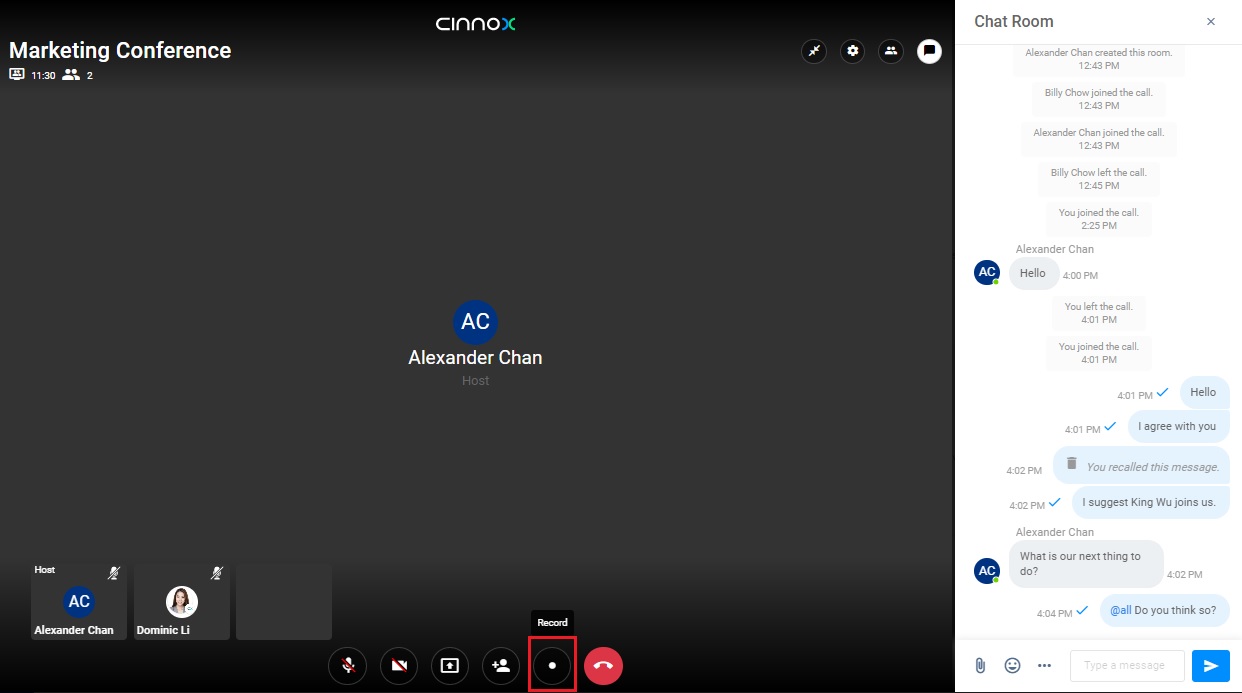The image size is (1242, 693).
Task: Click muted mic icon on Alexander Chan tile
Action: click(x=114, y=573)
